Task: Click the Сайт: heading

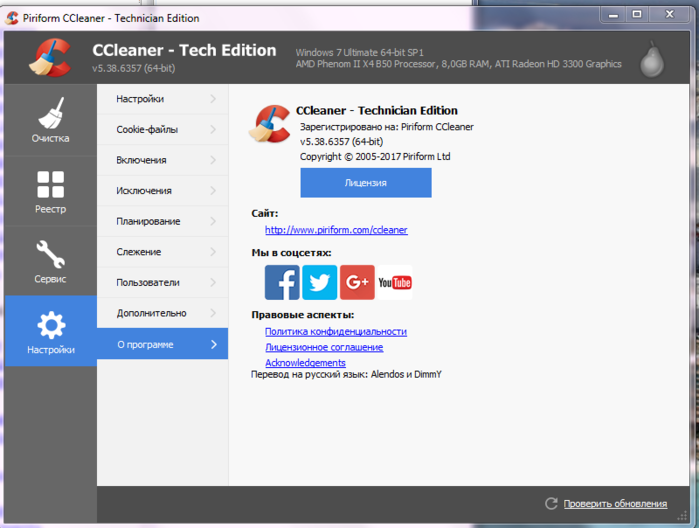Action: [264, 214]
